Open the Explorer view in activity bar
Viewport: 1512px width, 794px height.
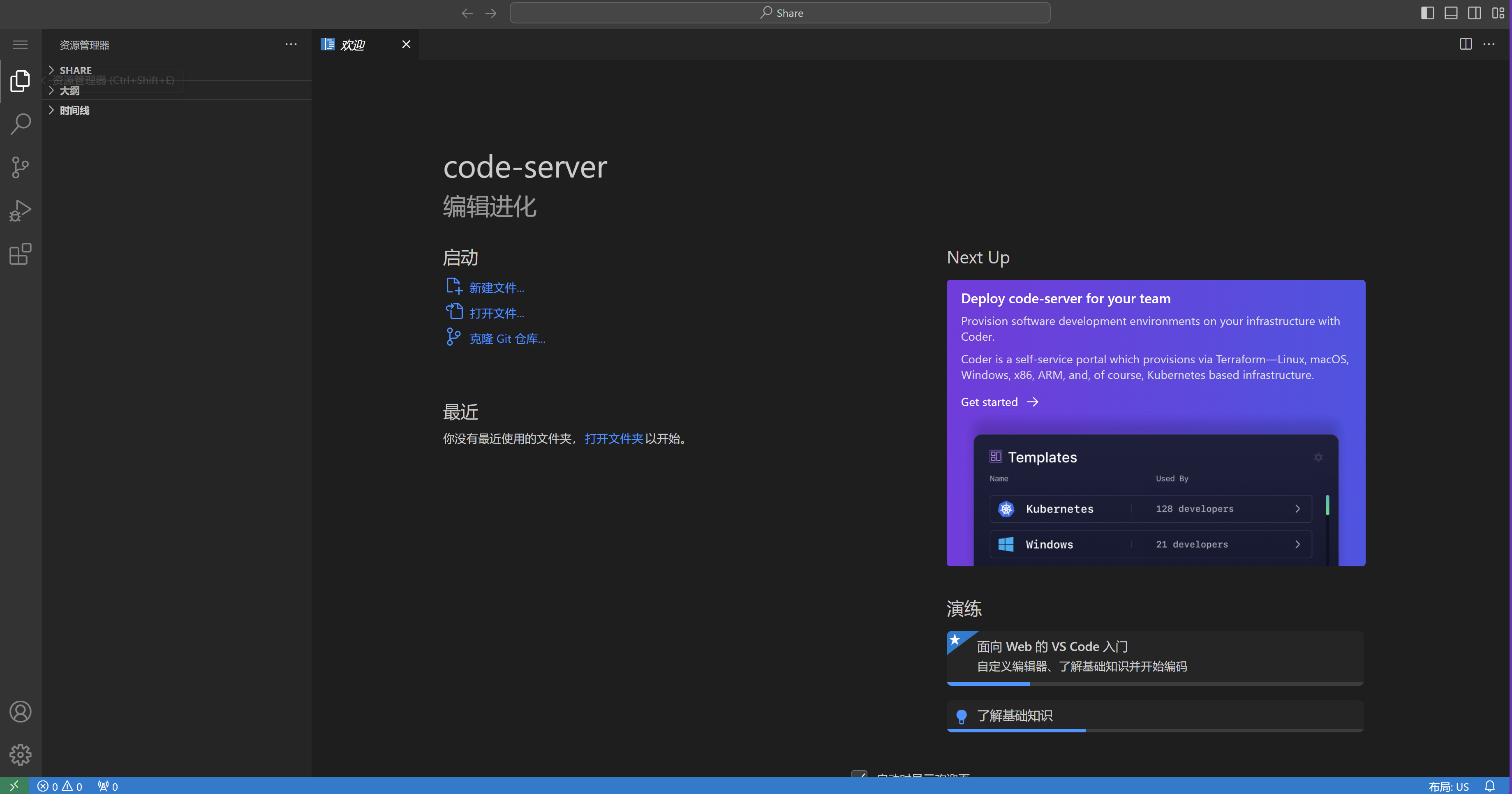(x=21, y=81)
